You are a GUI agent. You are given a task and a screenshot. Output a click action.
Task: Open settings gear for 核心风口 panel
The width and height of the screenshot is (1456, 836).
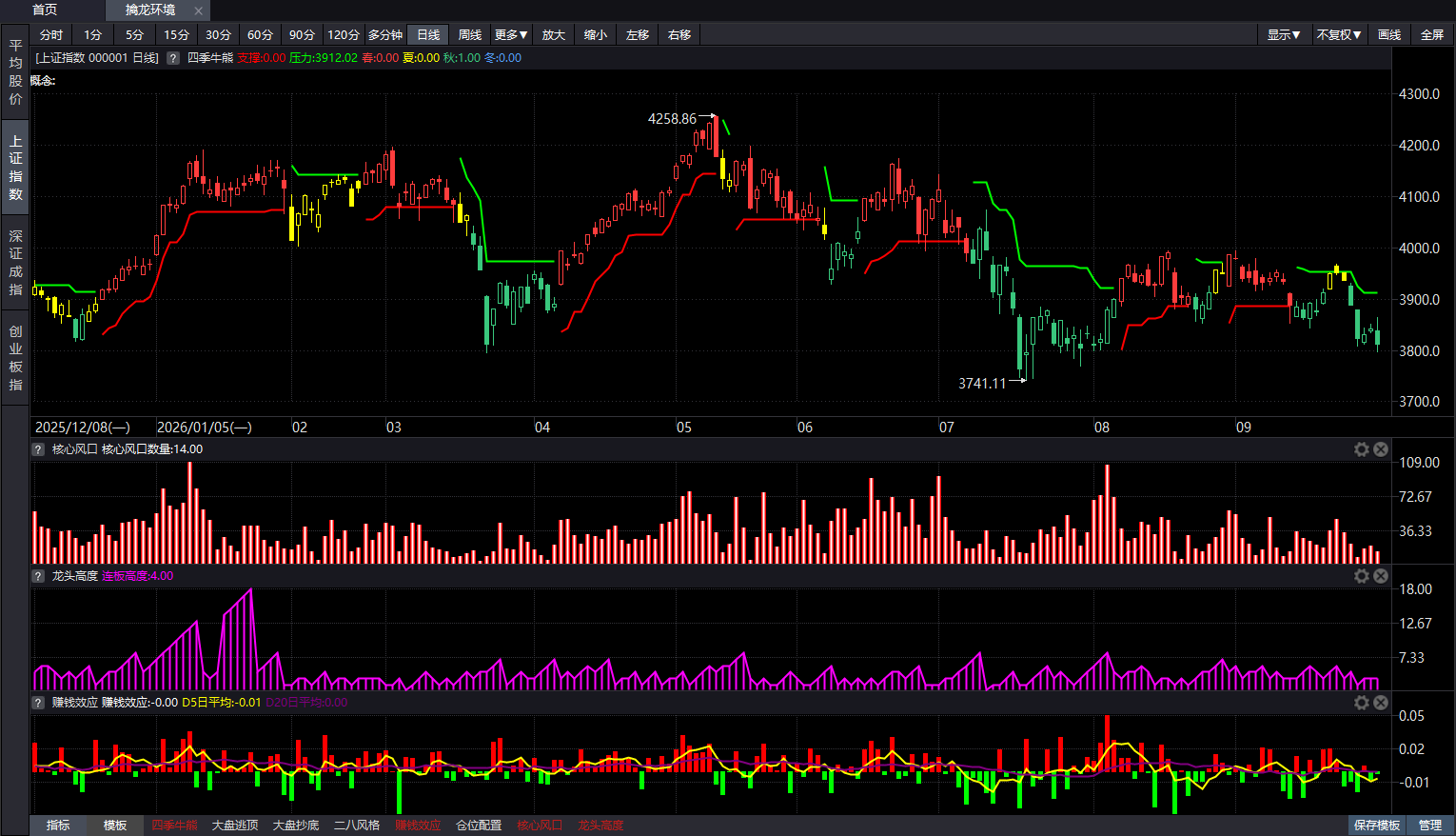[x=1362, y=449]
